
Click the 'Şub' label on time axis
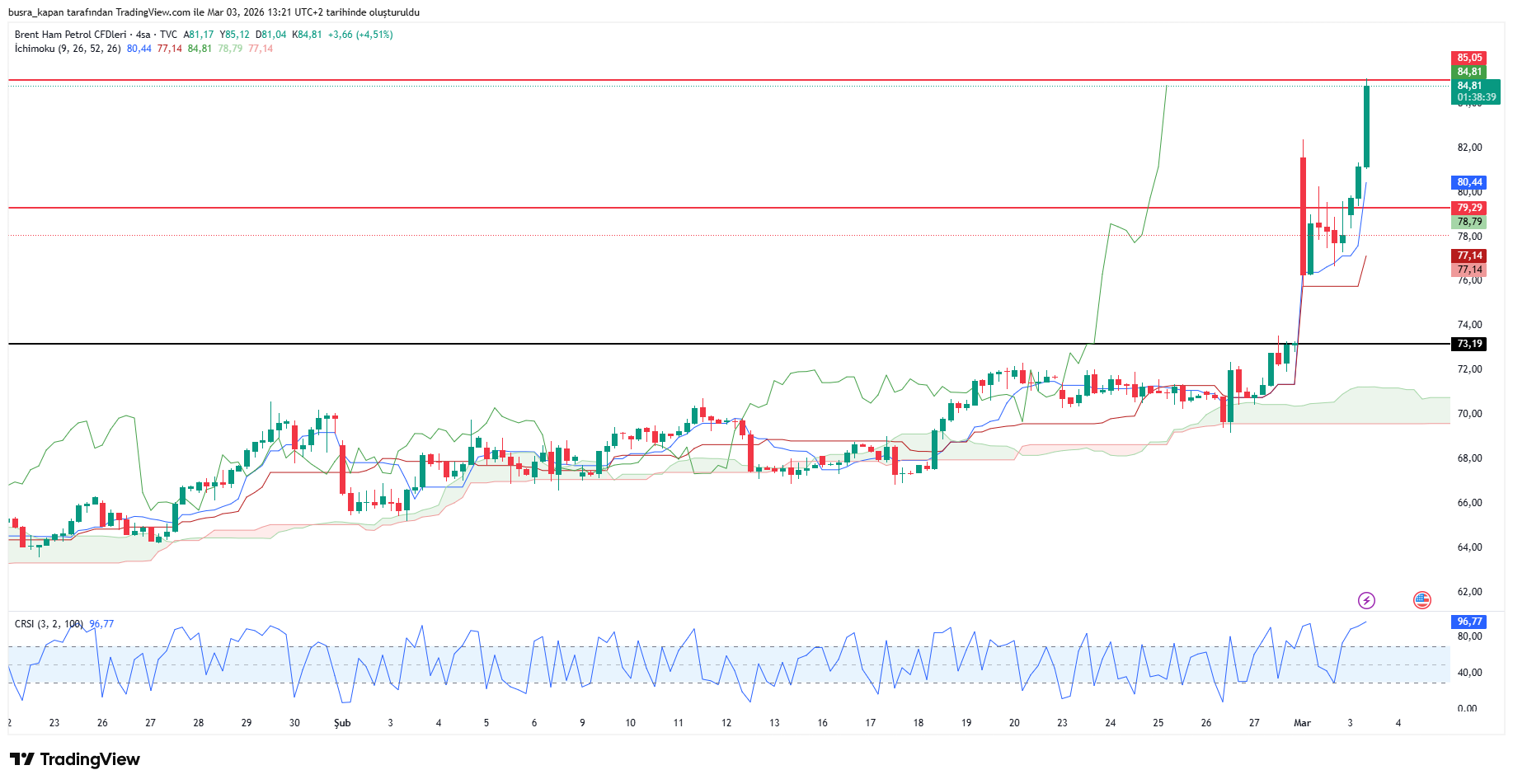tap(342, 723)
